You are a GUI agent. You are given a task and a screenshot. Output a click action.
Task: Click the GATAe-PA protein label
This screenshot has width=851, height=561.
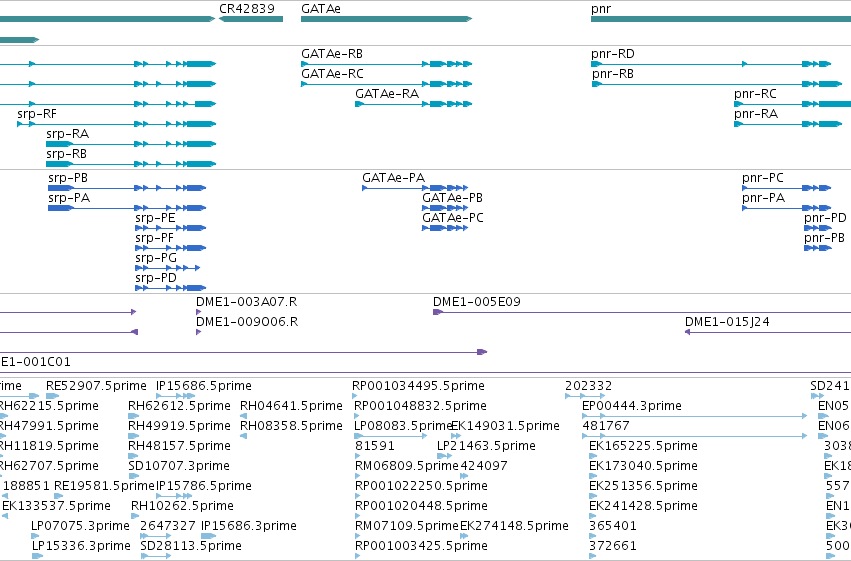point(393,178)
